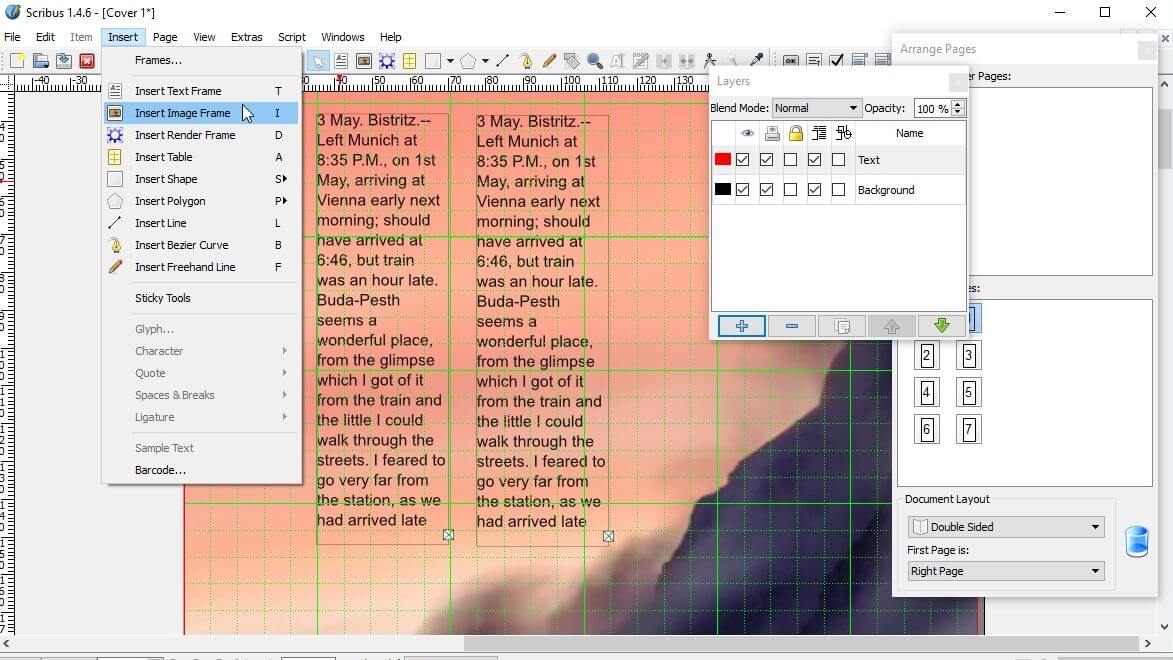Click the Open document toolbar icon
Viewport: 1173px width, 660px height.
[40, 61]
